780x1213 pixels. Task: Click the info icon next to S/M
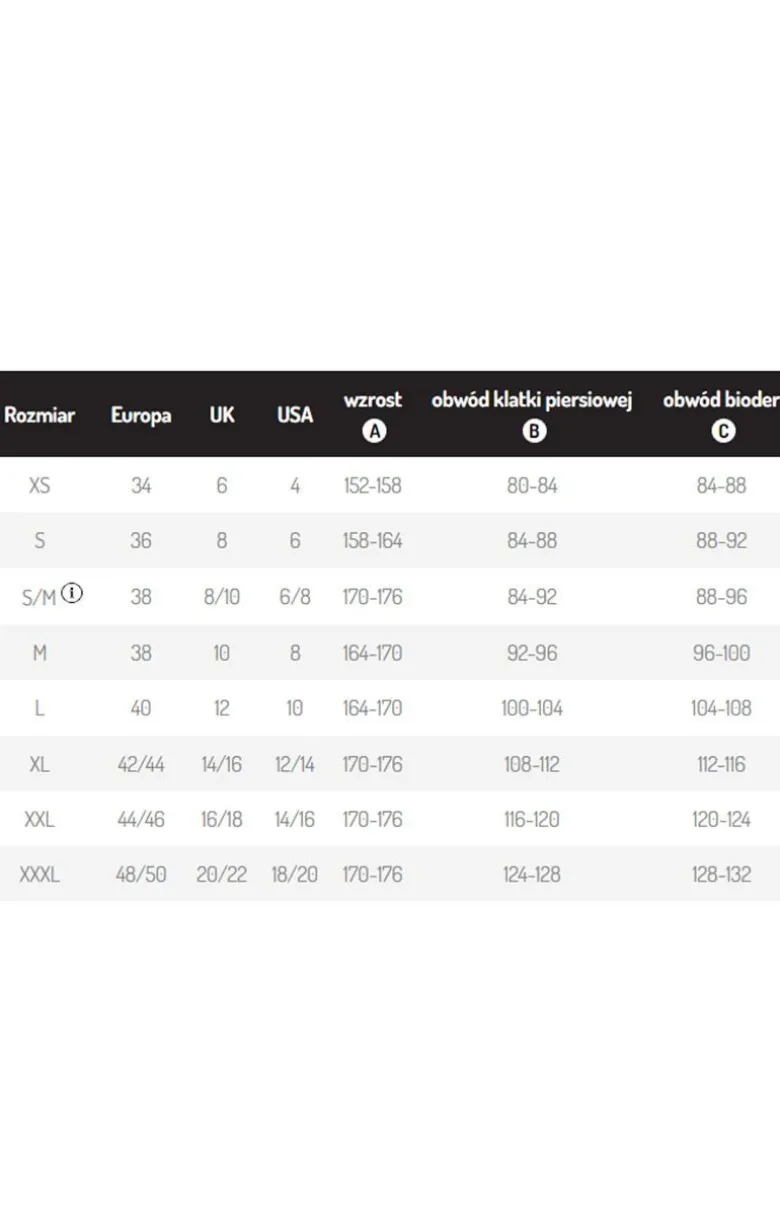click(x=73, y=592)
